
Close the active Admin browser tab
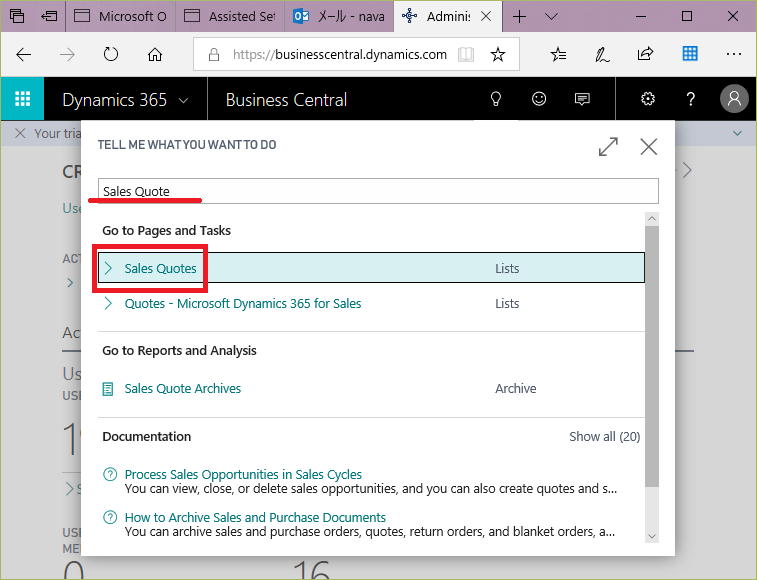pyautogui.click(x=486, y=16)
